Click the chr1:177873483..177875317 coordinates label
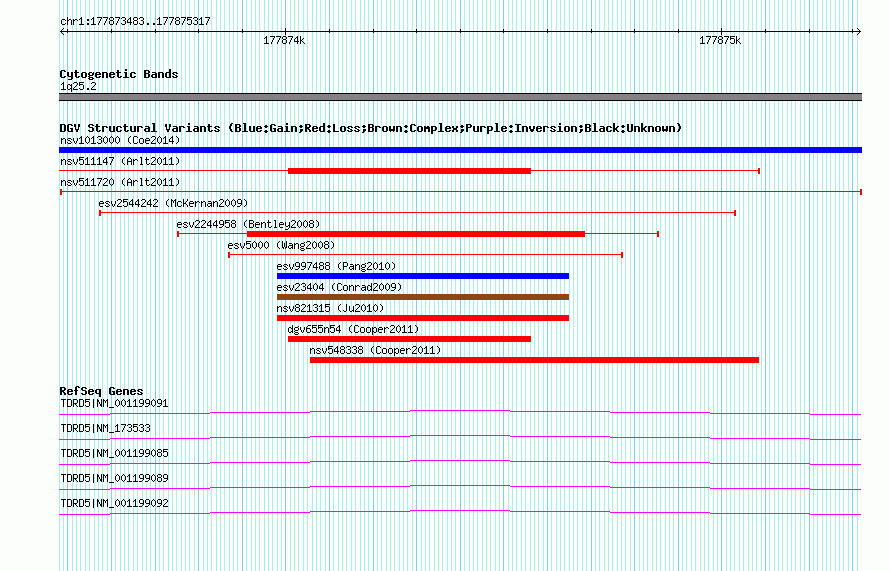 [x=135, y=22]
